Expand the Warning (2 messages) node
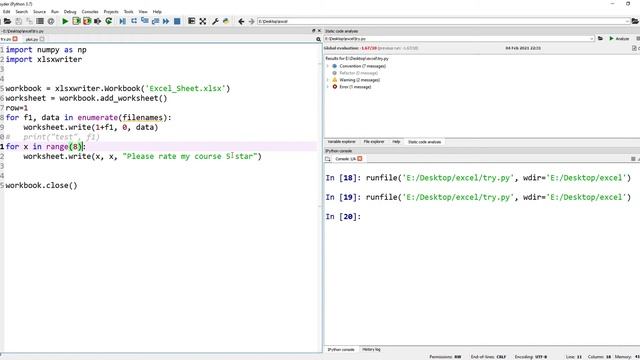 tap(328, 80)
